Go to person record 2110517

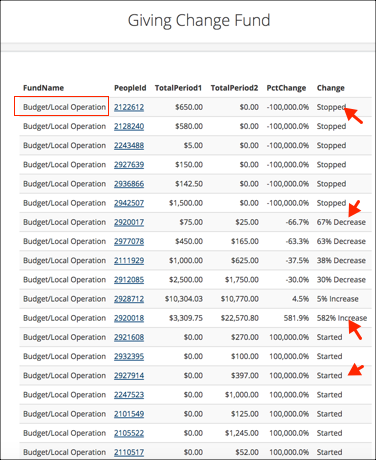click(x=129, y=452)
